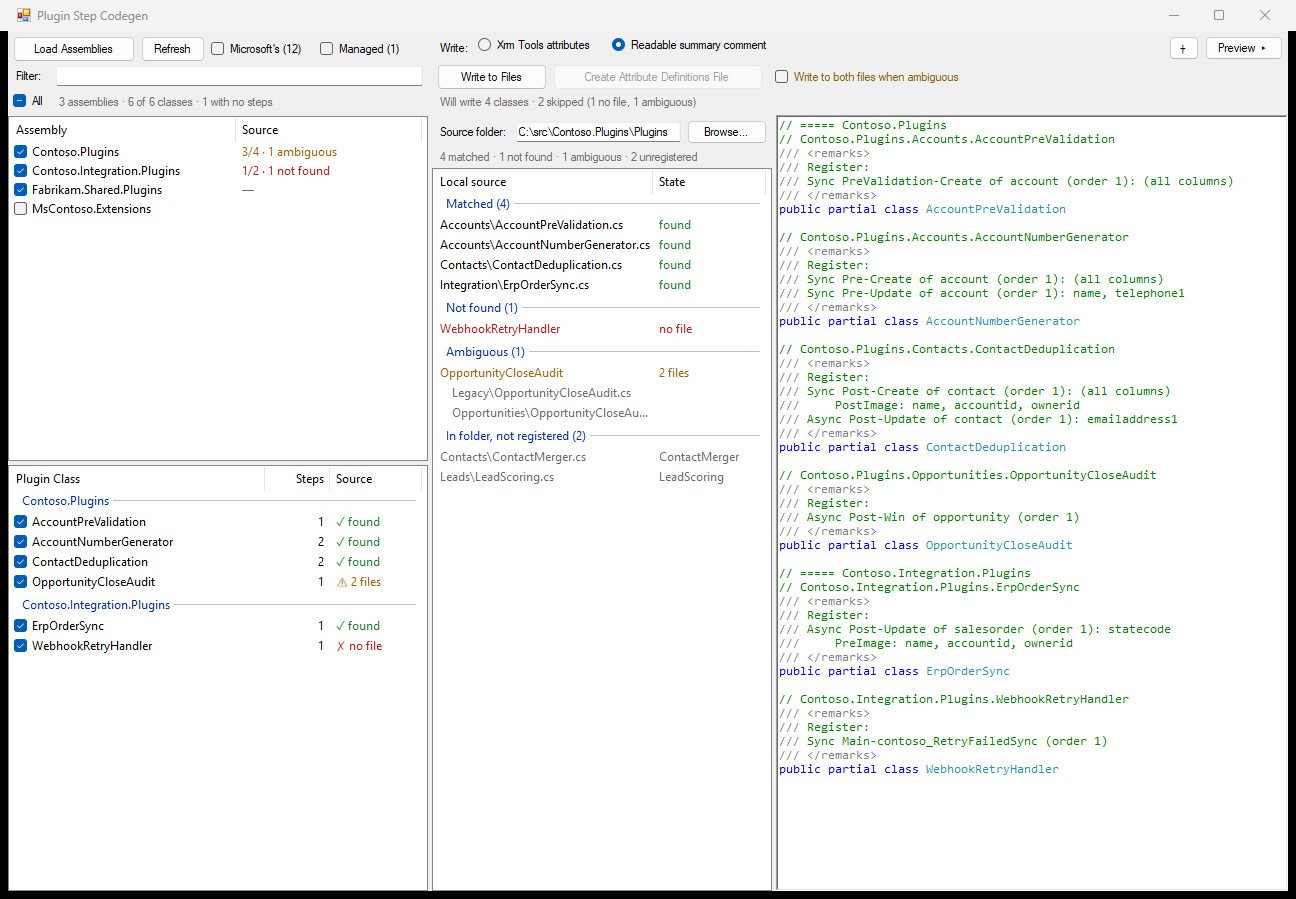Uncheck the ErpOrderSync plugin class

(x=21, y=626)
